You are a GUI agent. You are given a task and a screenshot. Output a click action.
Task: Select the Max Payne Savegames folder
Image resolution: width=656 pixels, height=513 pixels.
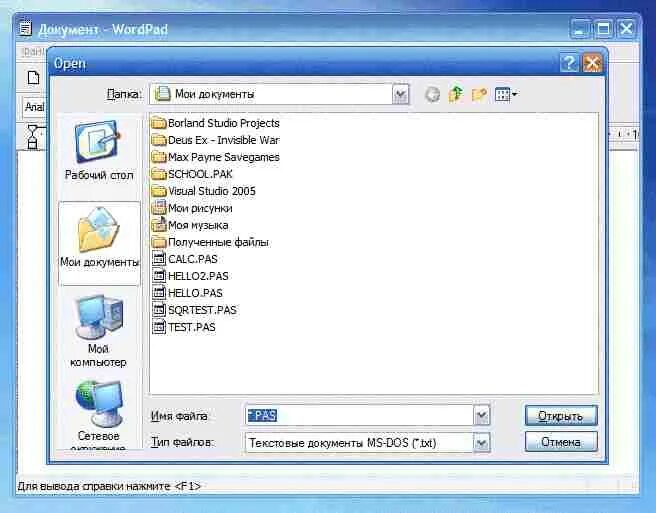click(215, 157)
